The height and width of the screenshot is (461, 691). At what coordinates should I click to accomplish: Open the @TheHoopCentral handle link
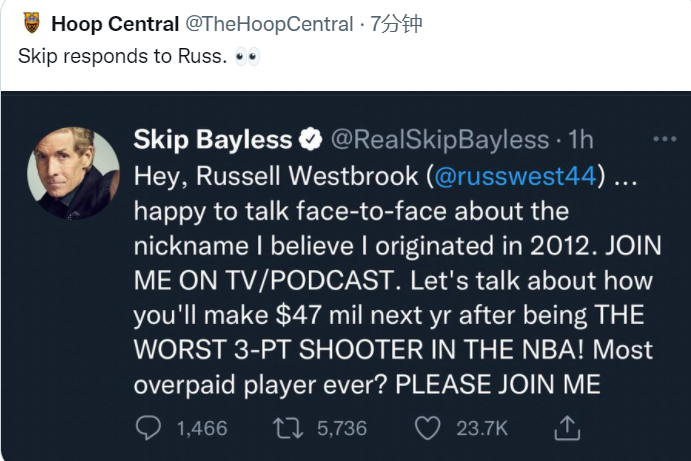[x=269, y=24]
